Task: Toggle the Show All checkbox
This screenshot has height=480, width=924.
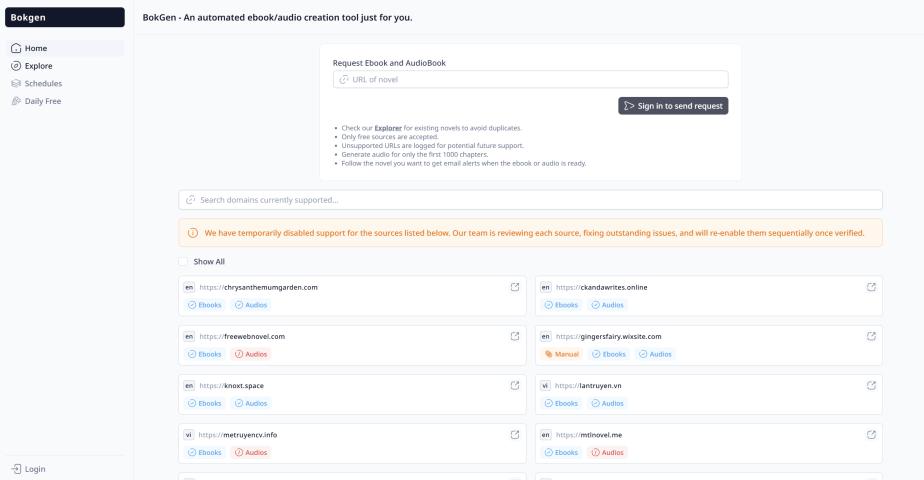Action: click(183, 262)
